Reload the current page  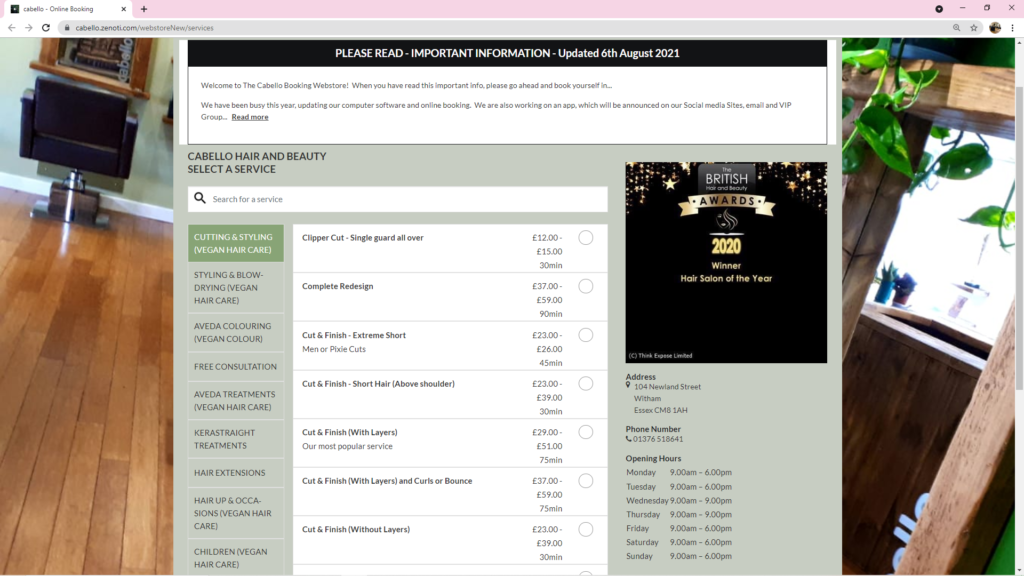point(46,27)
